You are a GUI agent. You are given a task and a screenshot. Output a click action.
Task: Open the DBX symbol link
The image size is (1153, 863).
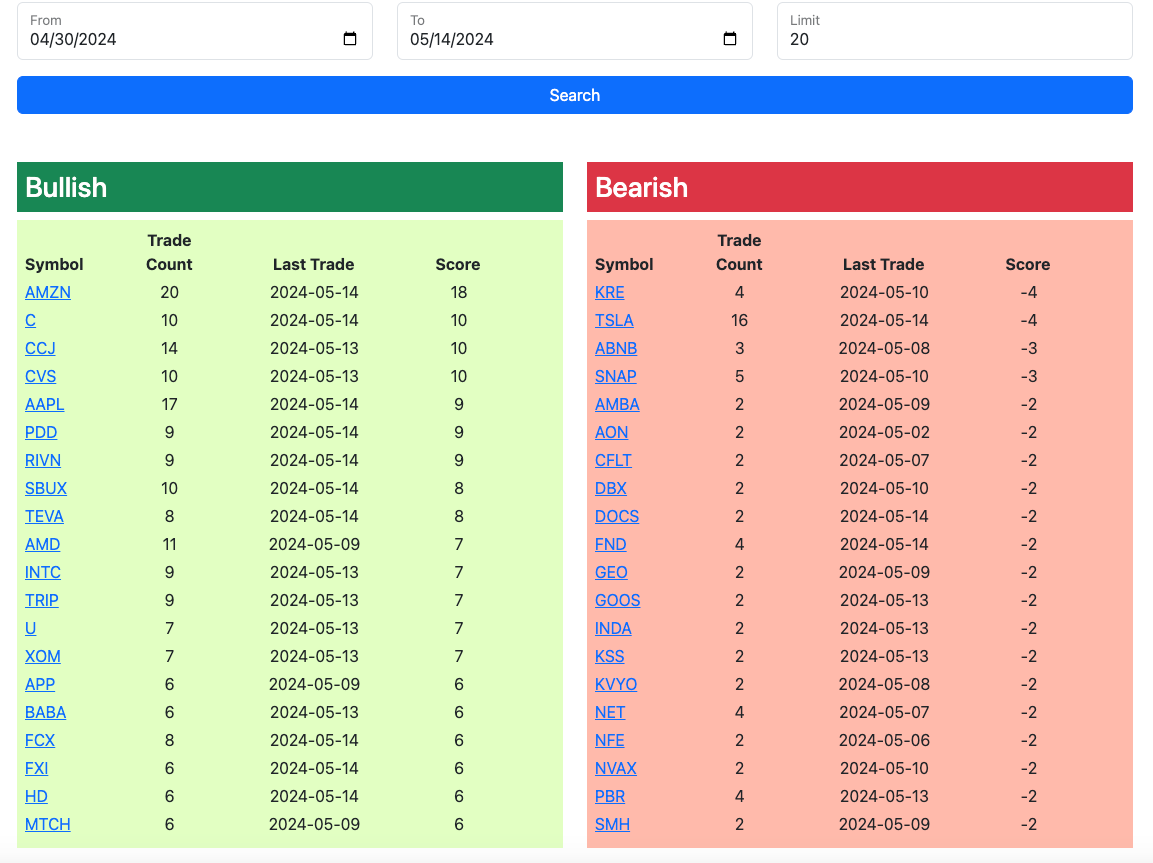[611, 488]
